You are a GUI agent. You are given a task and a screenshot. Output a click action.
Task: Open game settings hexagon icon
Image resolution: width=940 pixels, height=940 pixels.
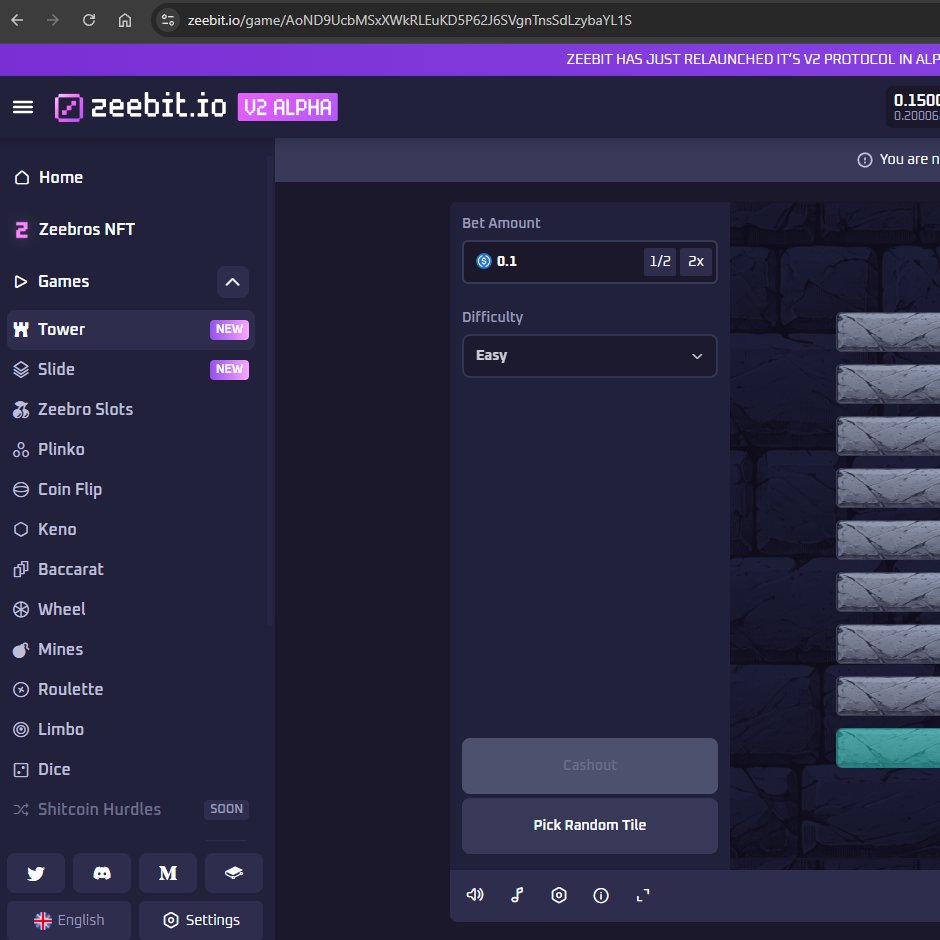tap(559, 895)
